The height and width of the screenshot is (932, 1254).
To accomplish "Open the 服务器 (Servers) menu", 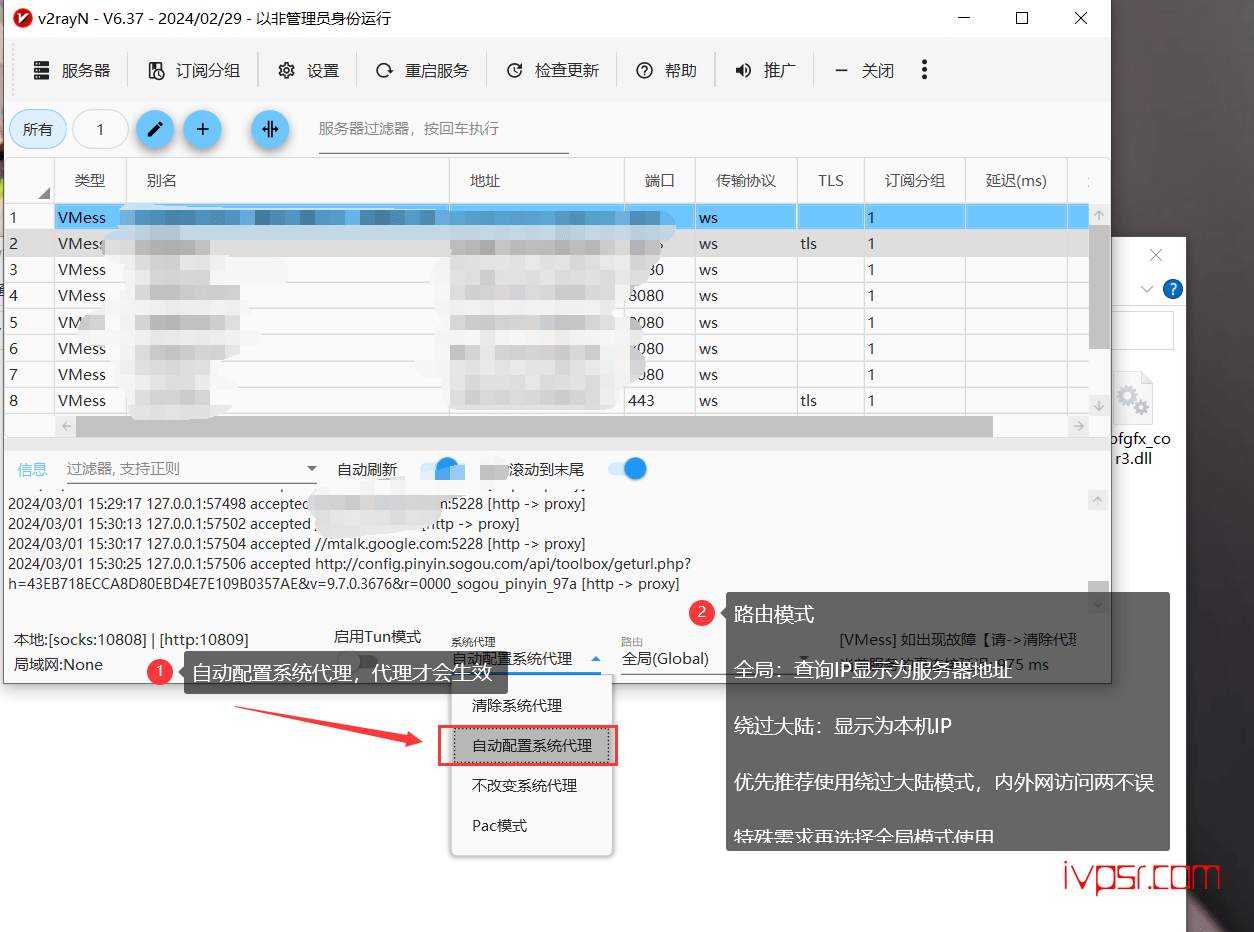I will coord(71,70).
